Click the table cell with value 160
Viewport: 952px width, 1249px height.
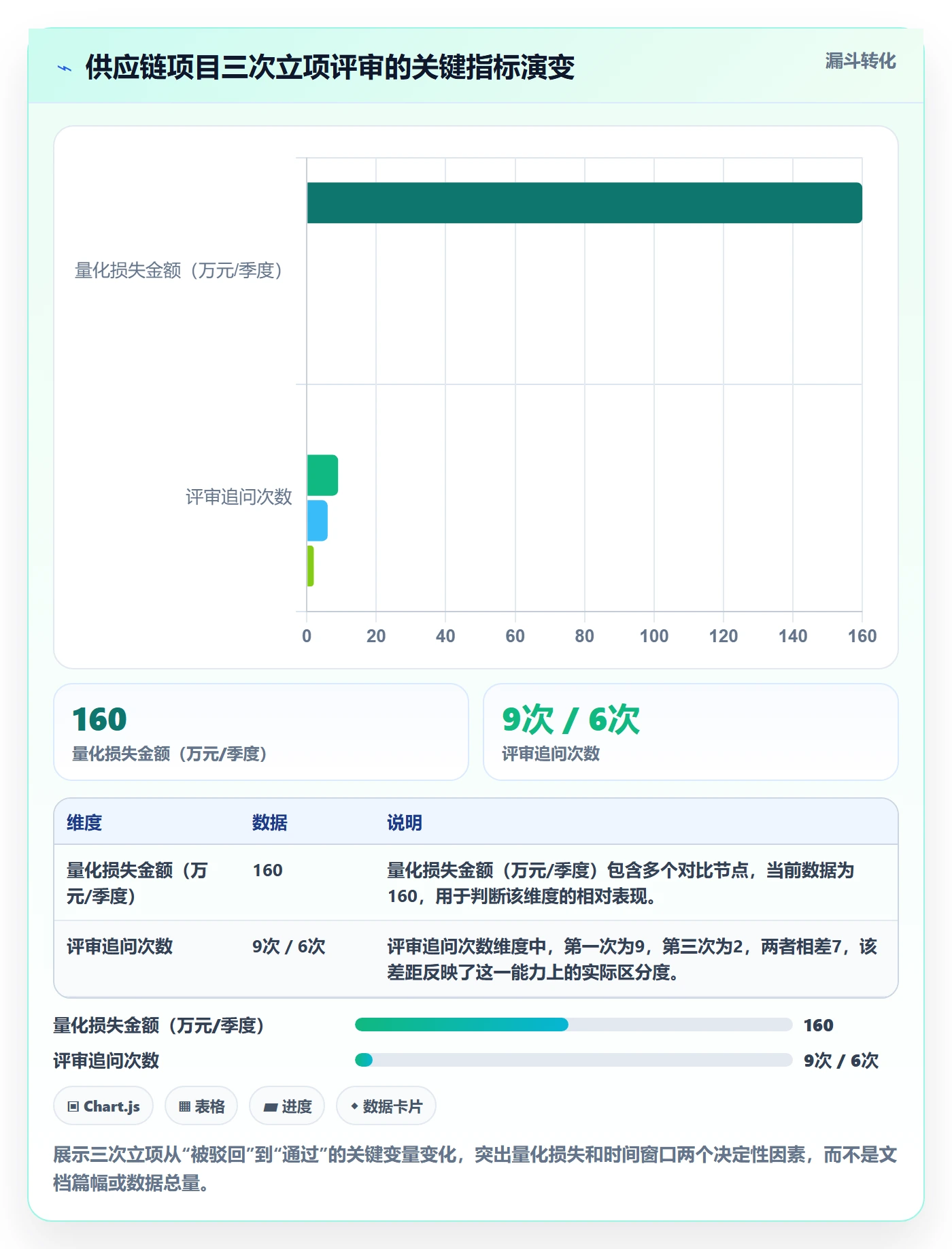click(x=267, y=870)
